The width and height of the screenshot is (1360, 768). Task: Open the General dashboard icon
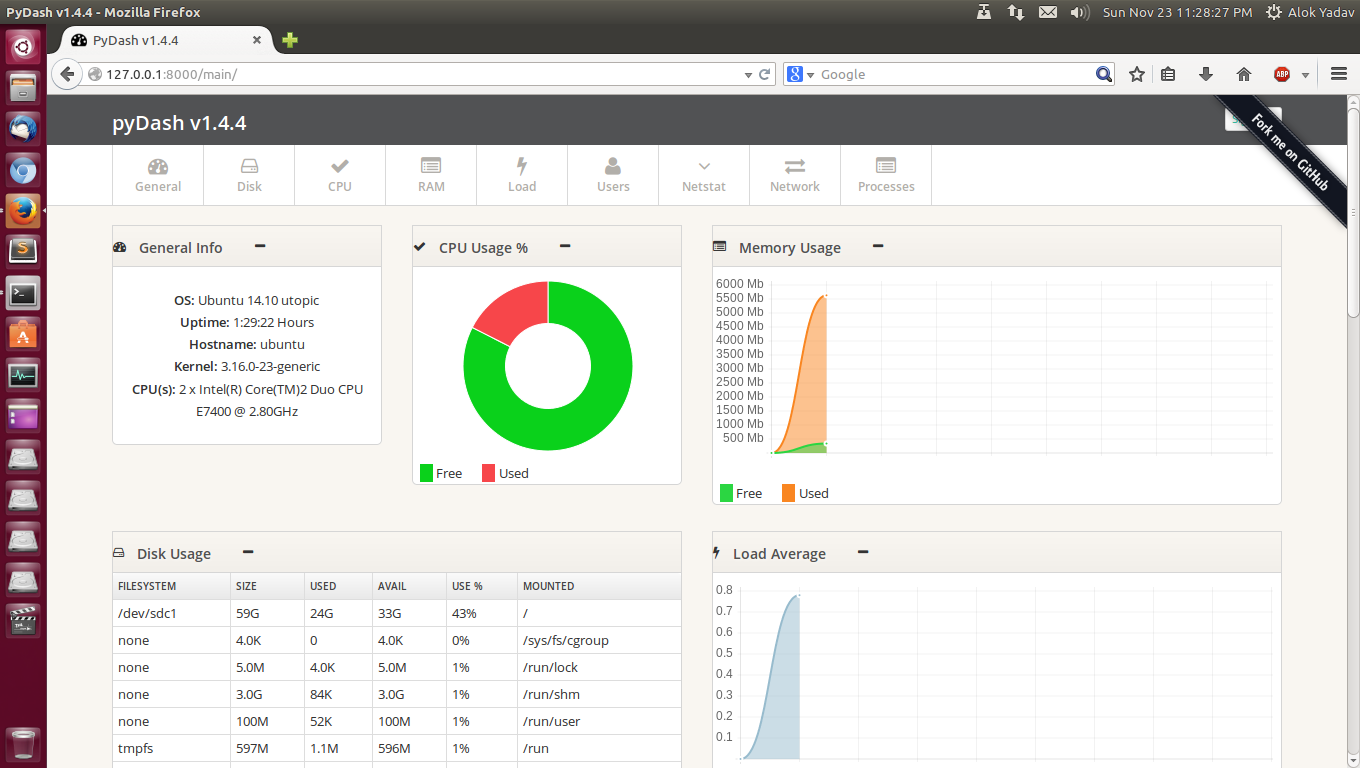(x=158, y=167)
